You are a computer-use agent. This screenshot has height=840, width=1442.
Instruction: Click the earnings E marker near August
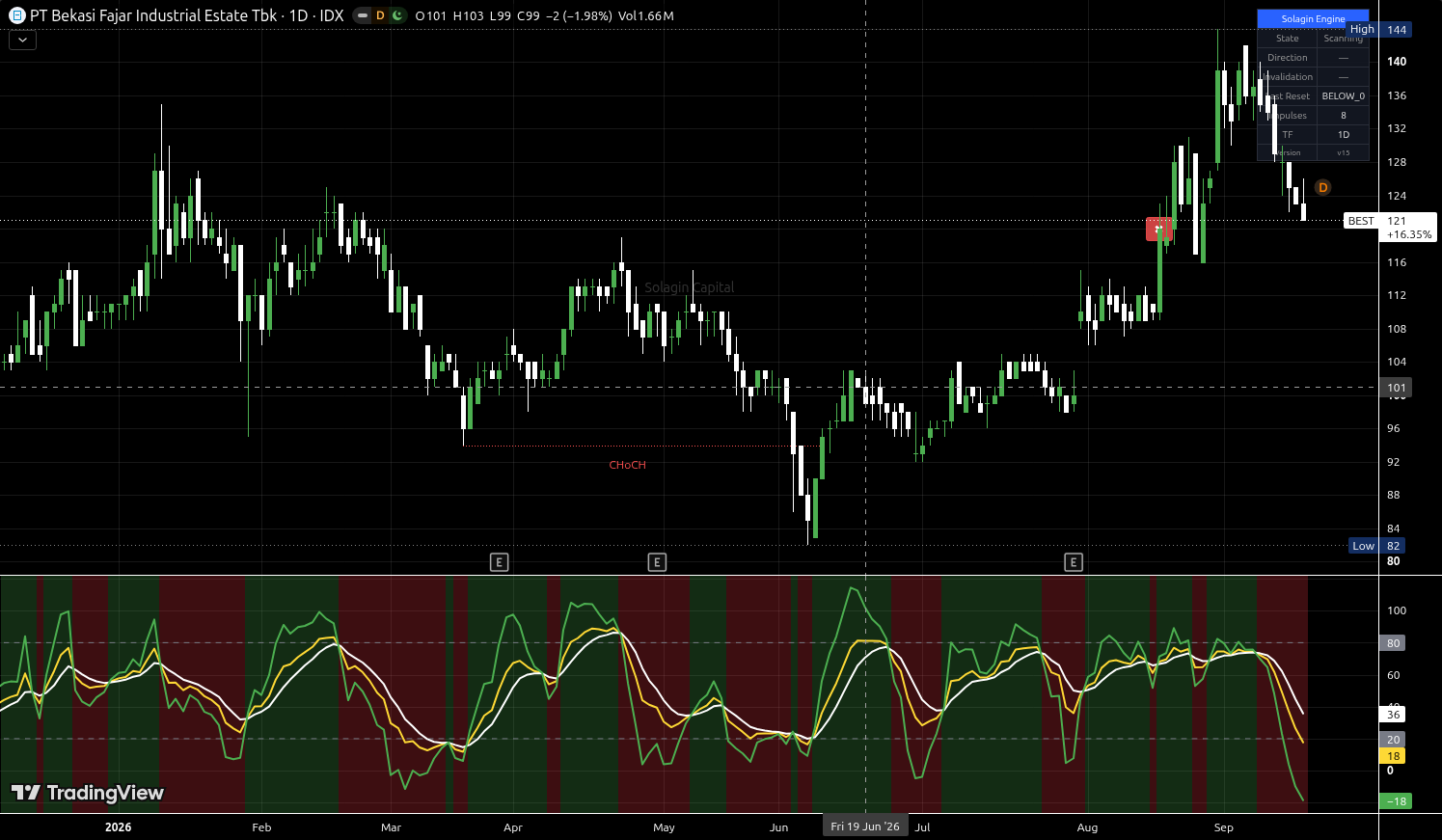coord(1074,562)
